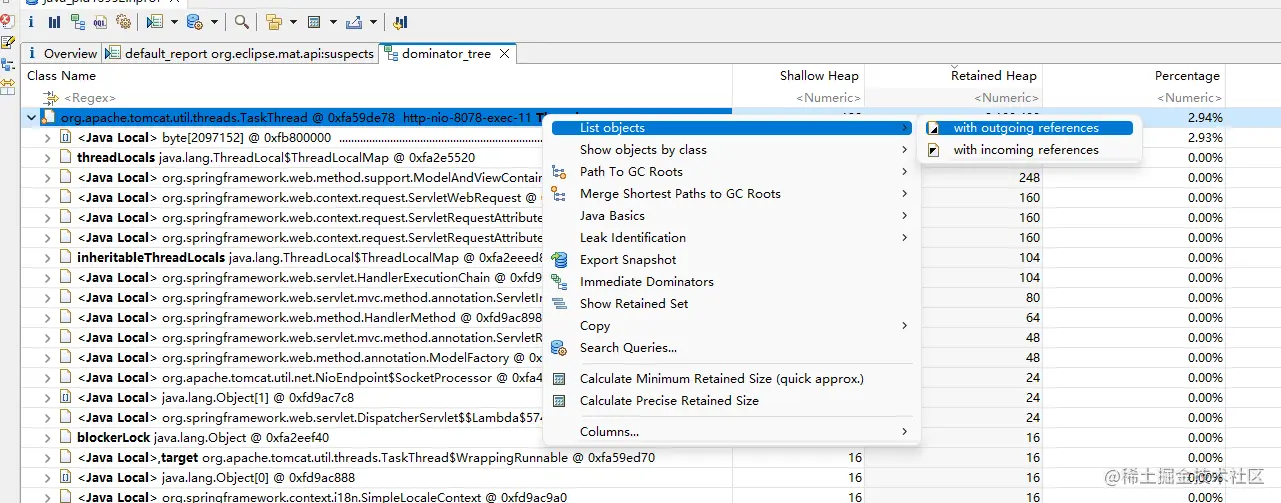Image resolution: width=1281 pixels, height=503 pixels.
Task: Choose Calculate Precise Retained Size
Action: coord(731,401)
